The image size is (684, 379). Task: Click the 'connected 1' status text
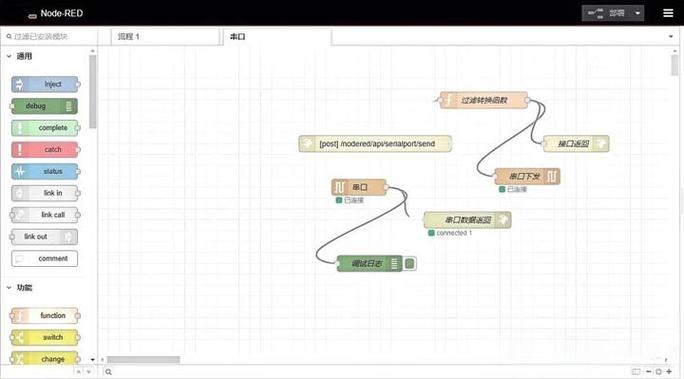[x=454, y=233]
